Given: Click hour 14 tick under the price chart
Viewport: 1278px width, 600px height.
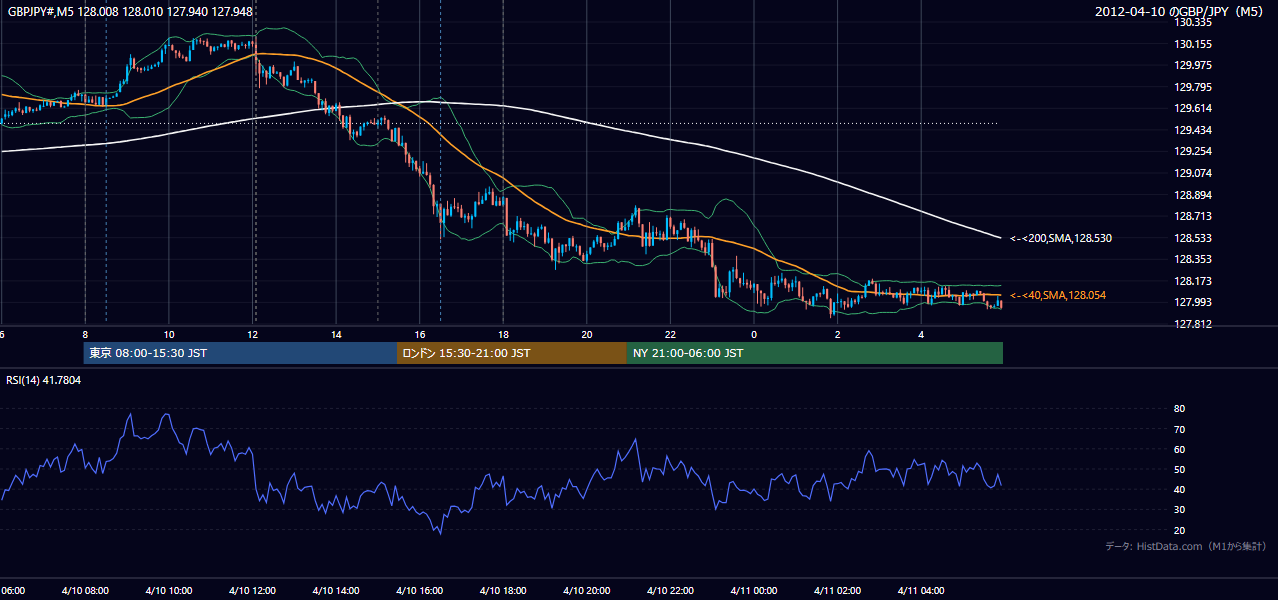Looking at the screenshot, I should pyautogui.click(x=336, y=334).
